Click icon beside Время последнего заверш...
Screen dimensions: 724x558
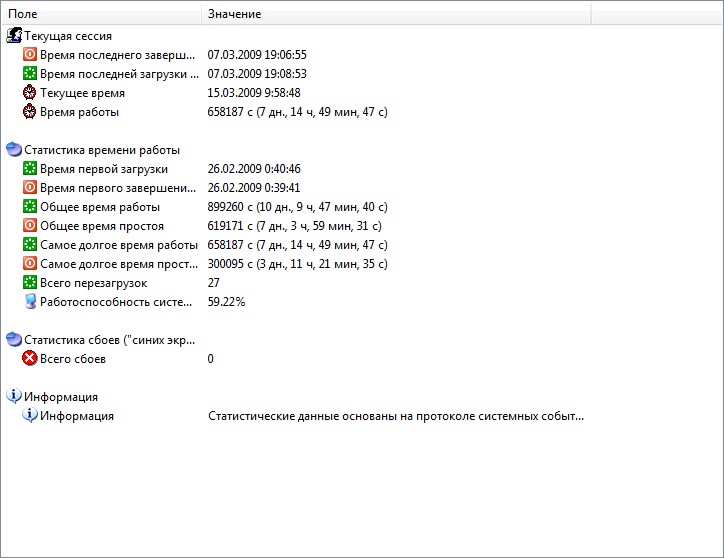coord(30,55)
